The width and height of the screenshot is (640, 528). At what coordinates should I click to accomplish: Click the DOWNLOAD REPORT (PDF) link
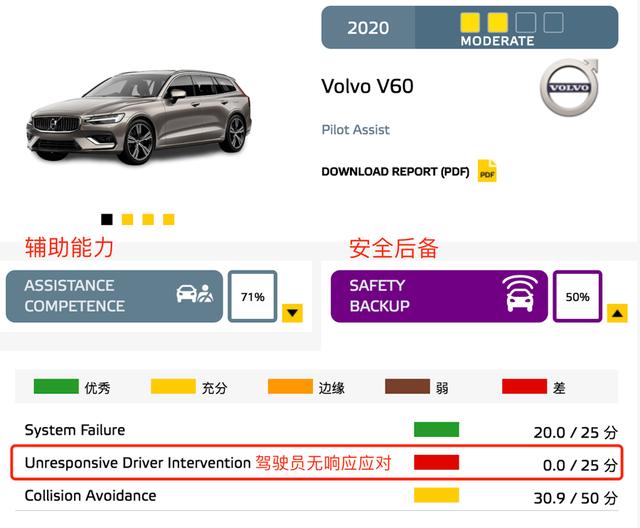tap(395, 172)
